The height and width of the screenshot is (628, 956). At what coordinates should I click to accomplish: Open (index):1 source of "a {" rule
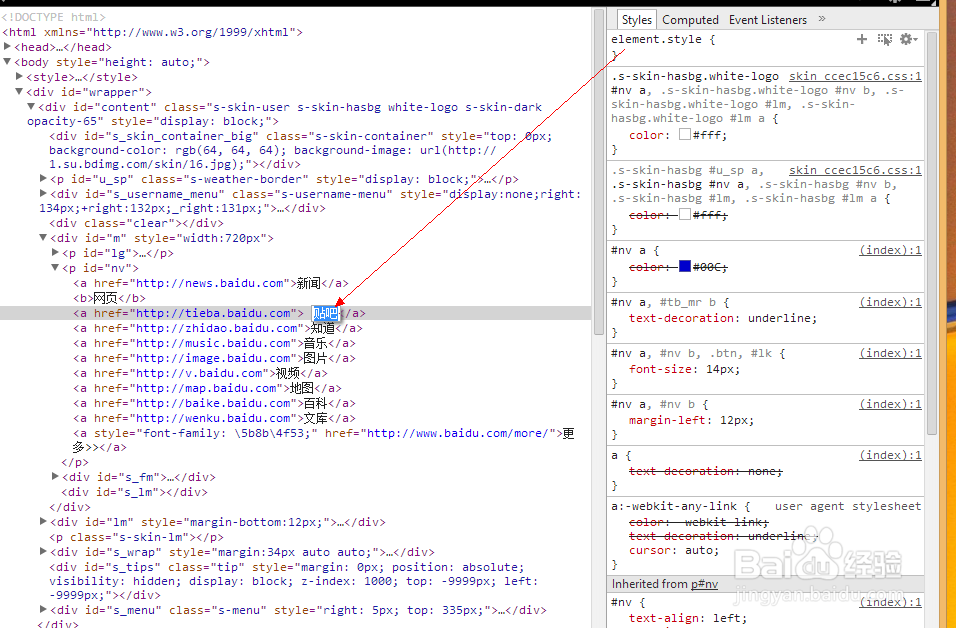click(x=890, y=455)
